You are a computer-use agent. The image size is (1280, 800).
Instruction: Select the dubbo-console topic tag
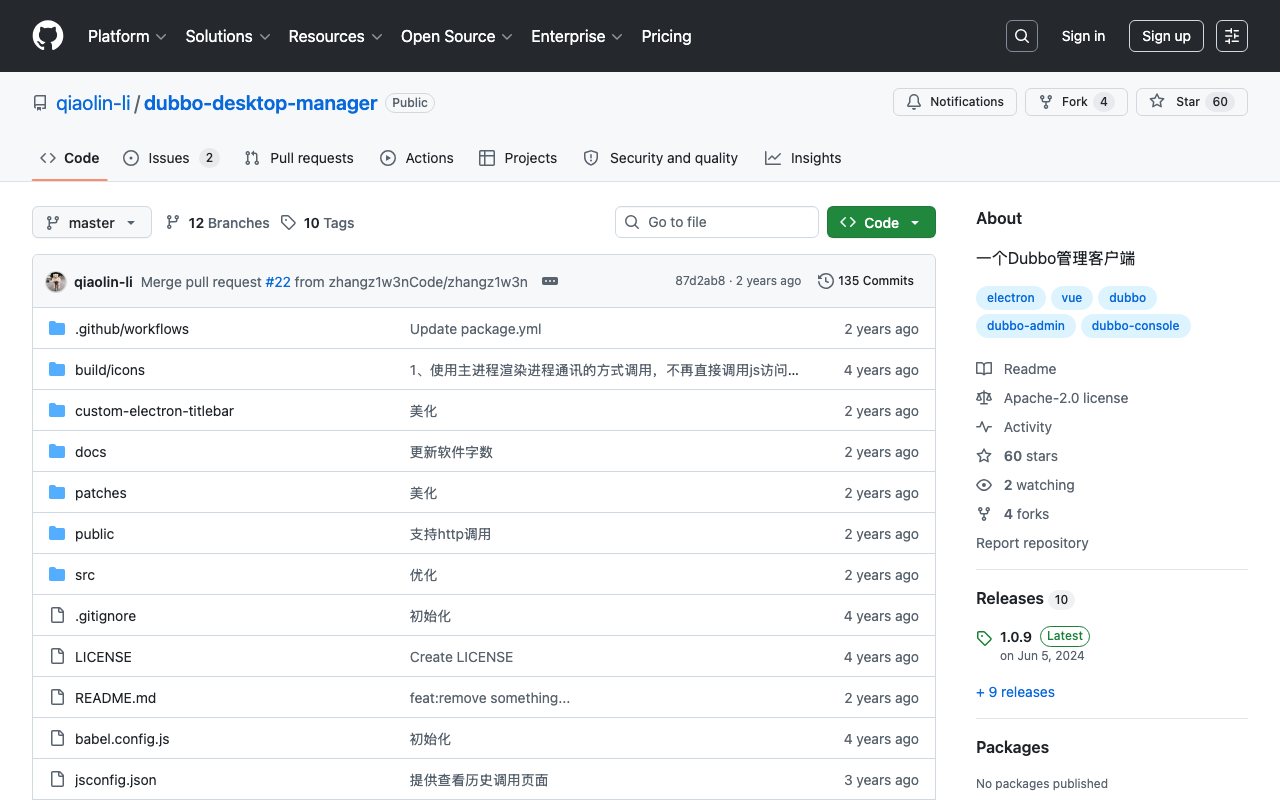[1136, 326]
